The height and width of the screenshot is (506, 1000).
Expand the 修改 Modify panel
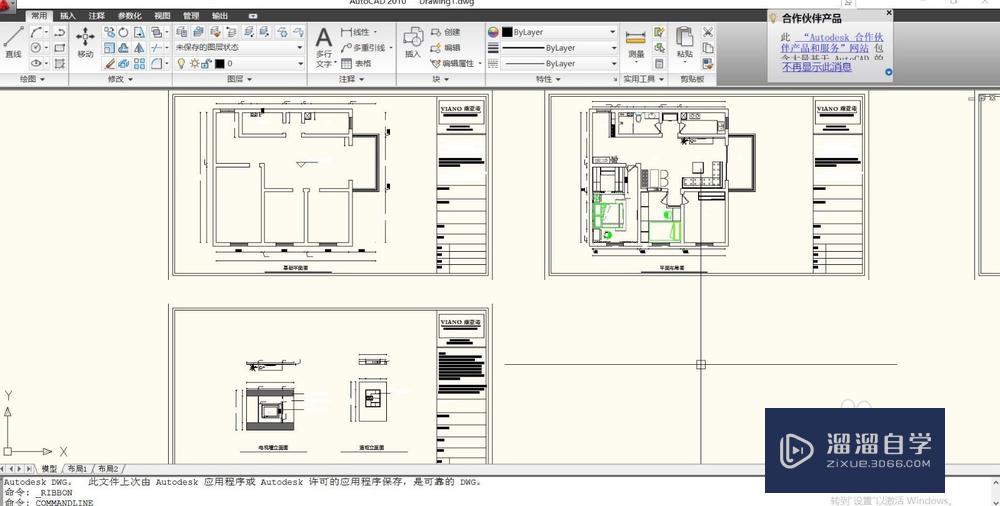pyautogui.click(x=120, y=79)
